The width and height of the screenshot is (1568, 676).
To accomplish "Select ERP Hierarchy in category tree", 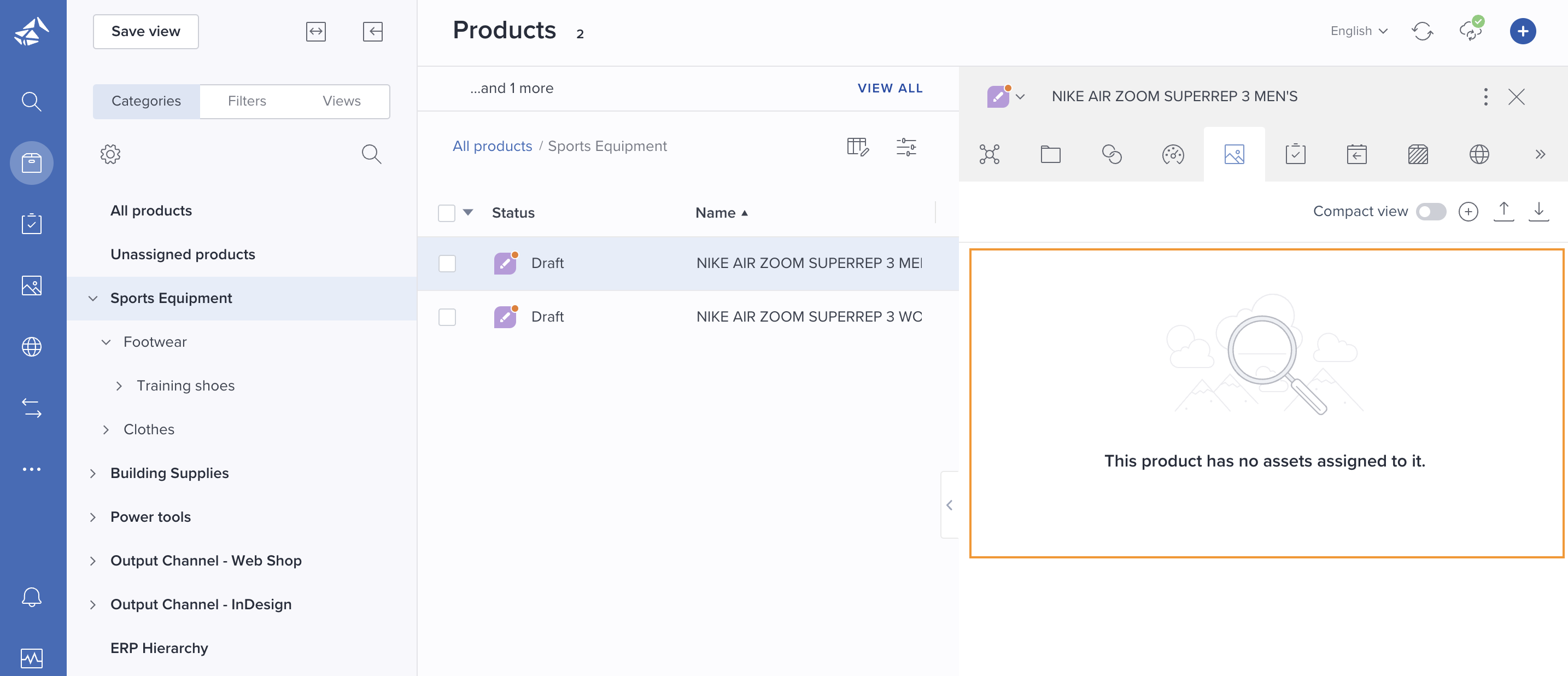I will (160, 649).
